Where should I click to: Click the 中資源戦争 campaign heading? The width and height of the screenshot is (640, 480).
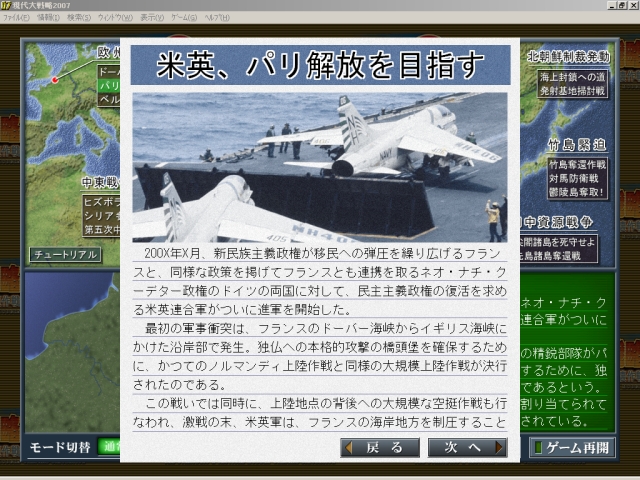558,222
